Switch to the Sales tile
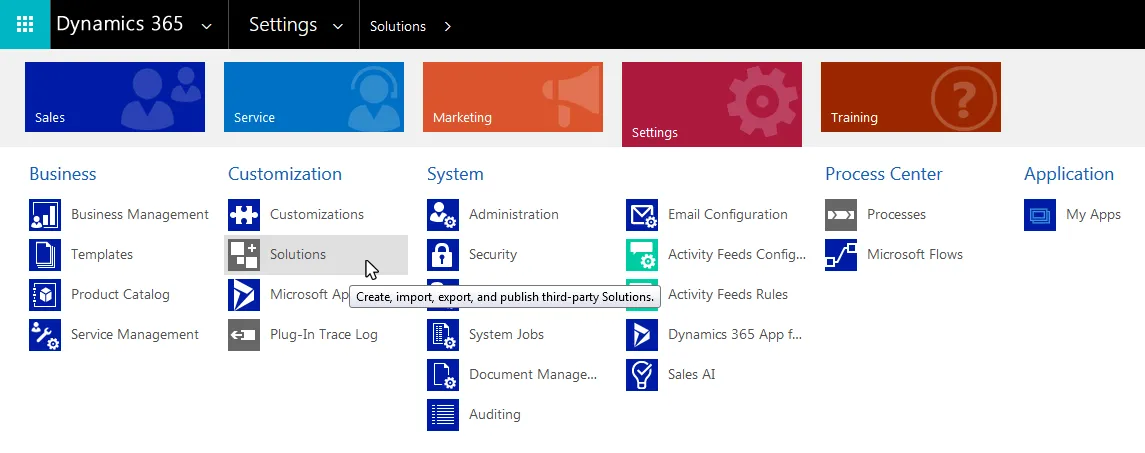Screen dimensions: 1145x453 tap(115, 97)
